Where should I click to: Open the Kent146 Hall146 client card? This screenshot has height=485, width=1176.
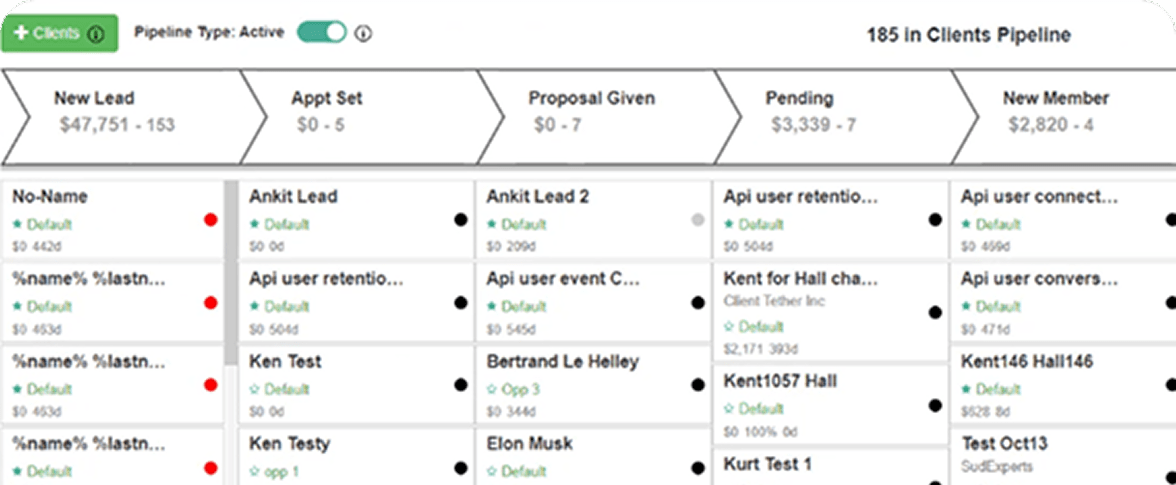click(x=1026, y=362)
